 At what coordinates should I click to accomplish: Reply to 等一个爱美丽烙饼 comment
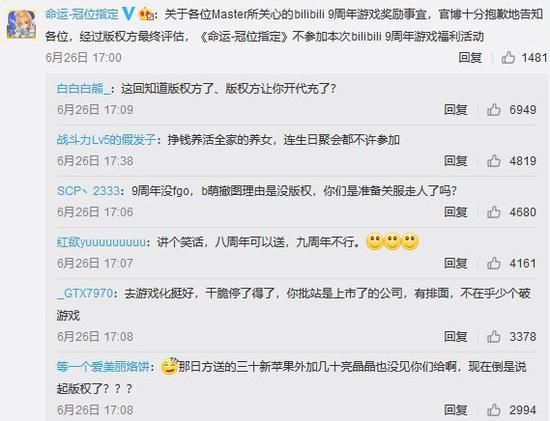(456, 410)
